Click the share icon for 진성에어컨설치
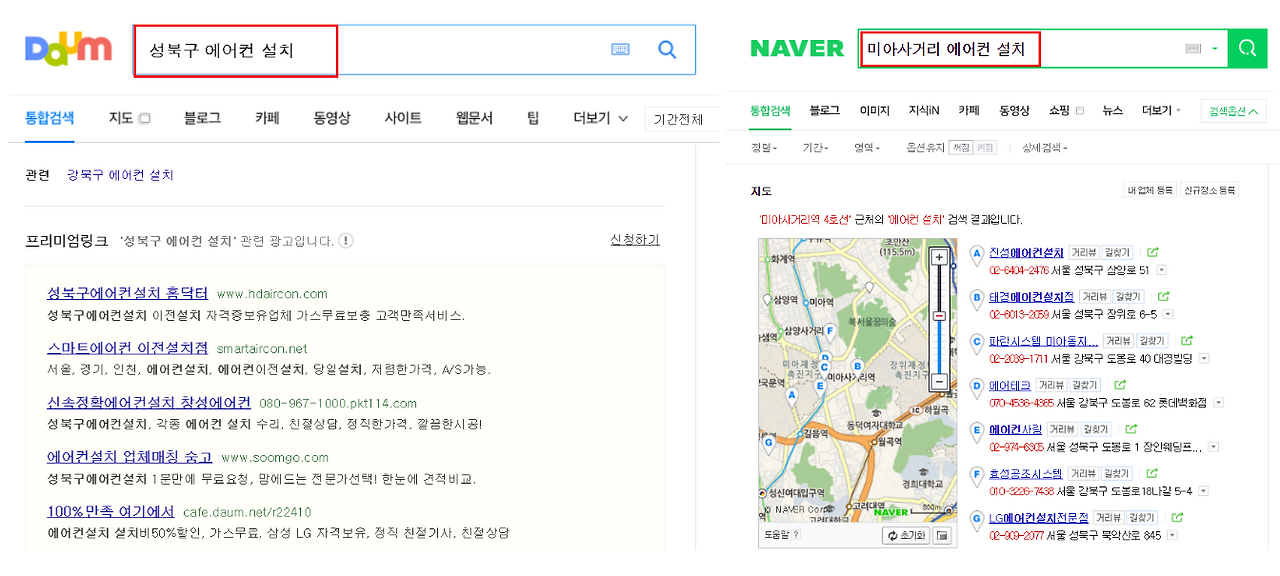This screenshot has width=1280, height=576. [x=1152, y=253]
